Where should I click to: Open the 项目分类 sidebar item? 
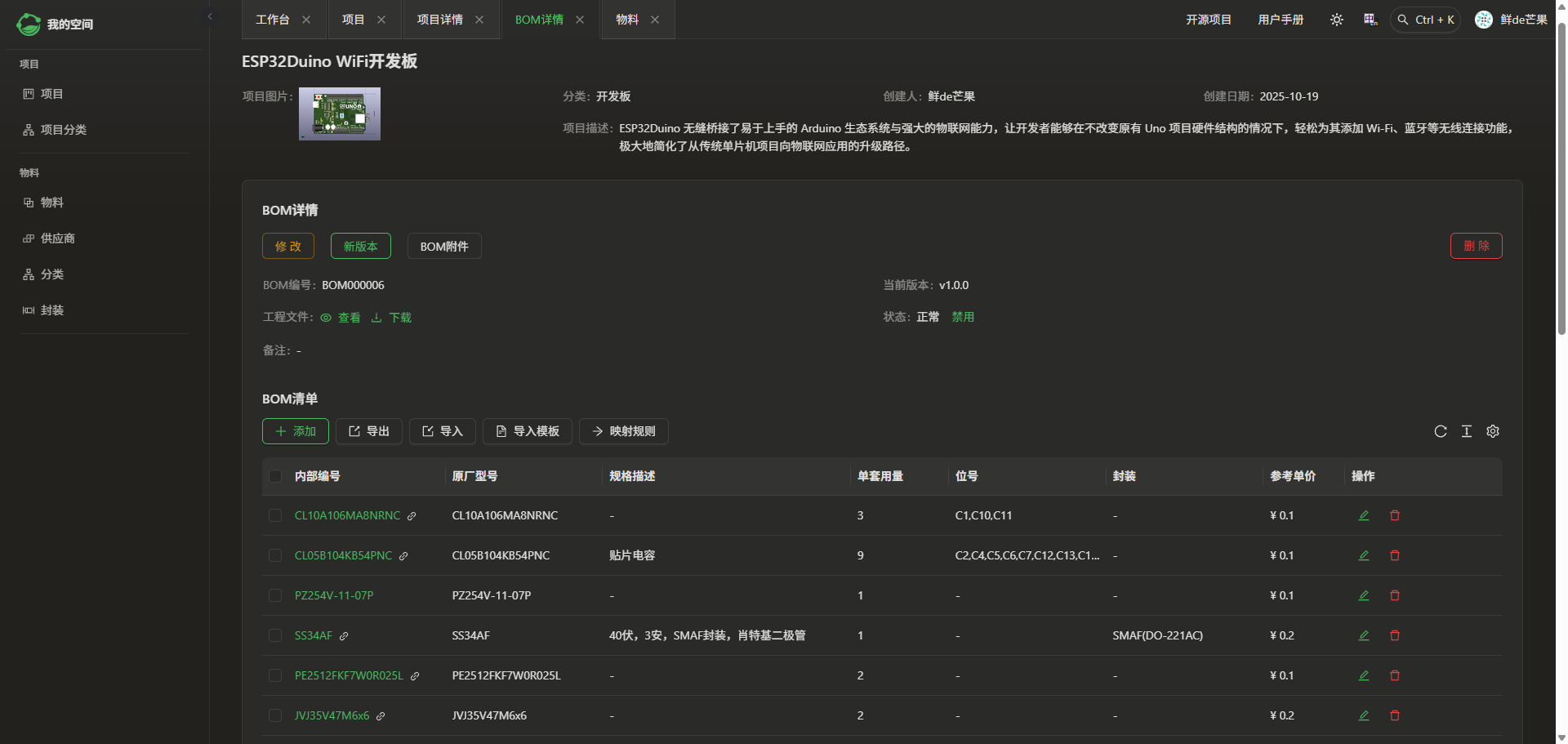click(63, 130)
